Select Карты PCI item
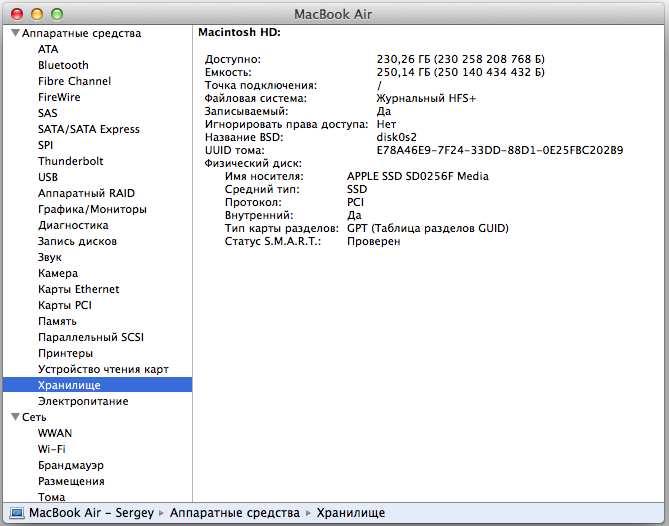The image size is (669, 526). [x=65, y=305]
